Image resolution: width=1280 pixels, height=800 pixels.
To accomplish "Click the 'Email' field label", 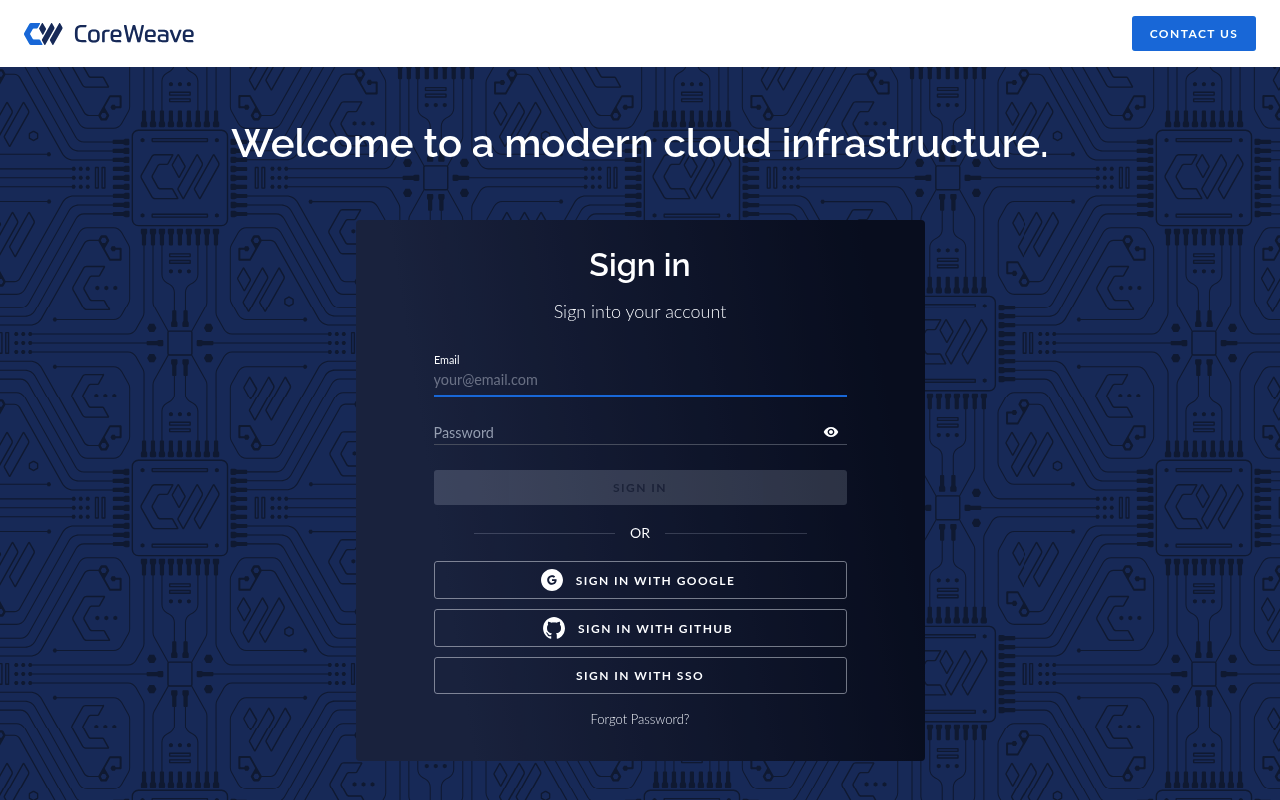I will pos(447,360).
